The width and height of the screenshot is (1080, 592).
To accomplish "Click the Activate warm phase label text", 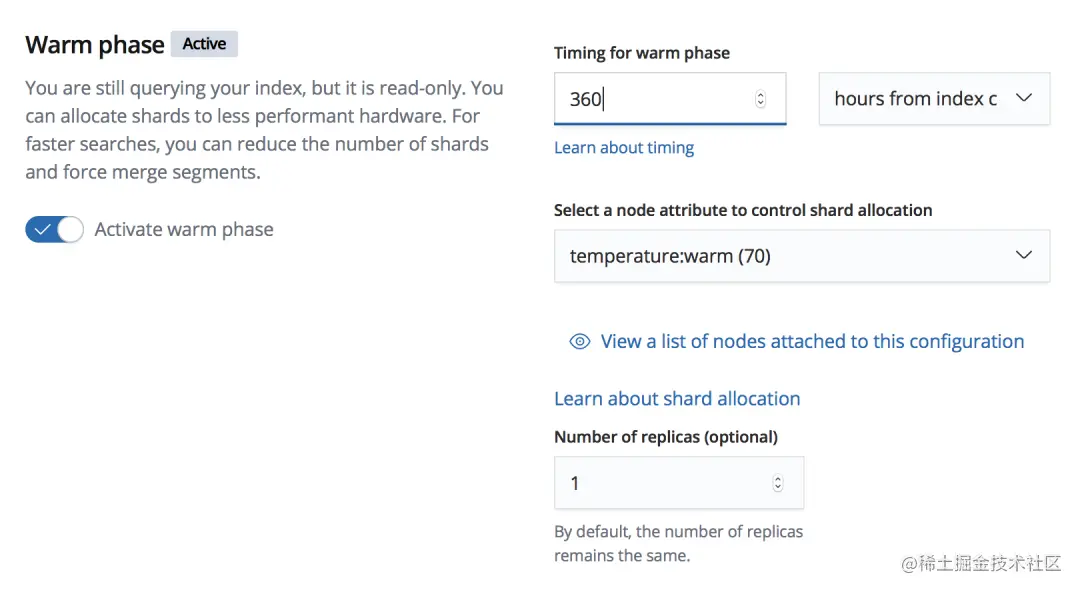I will pos(184,229).
